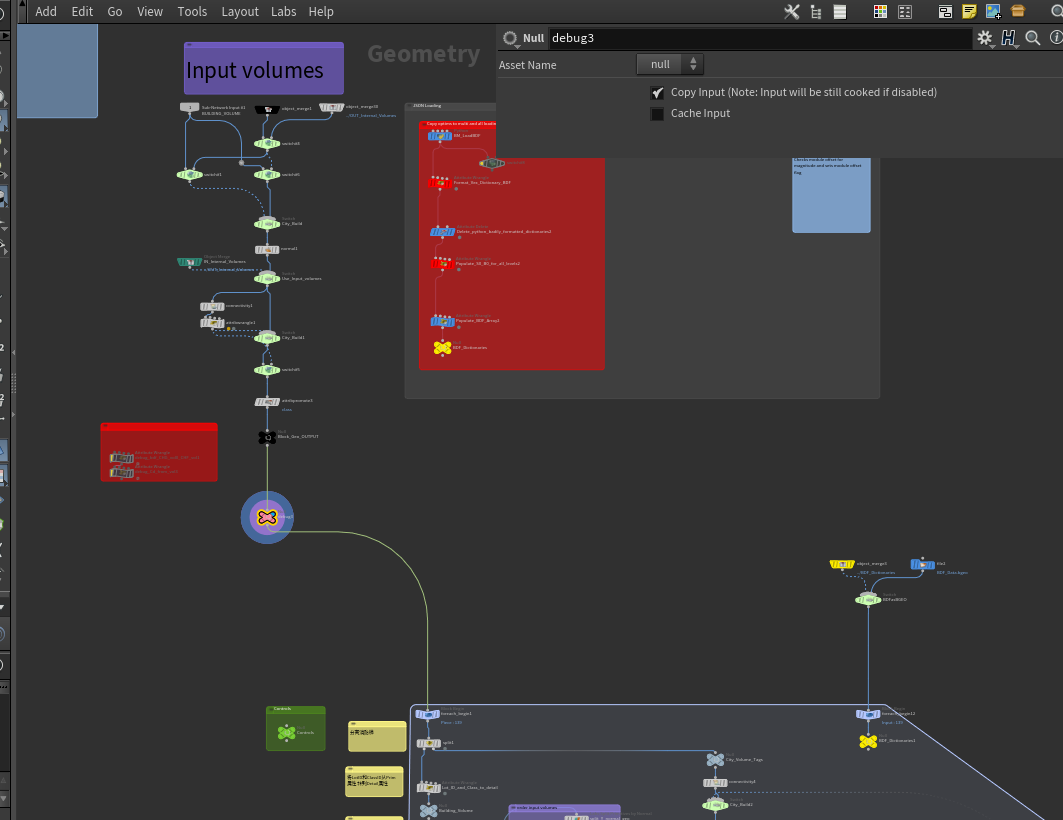Open the Asset Name null dropdown

(669, 65)
